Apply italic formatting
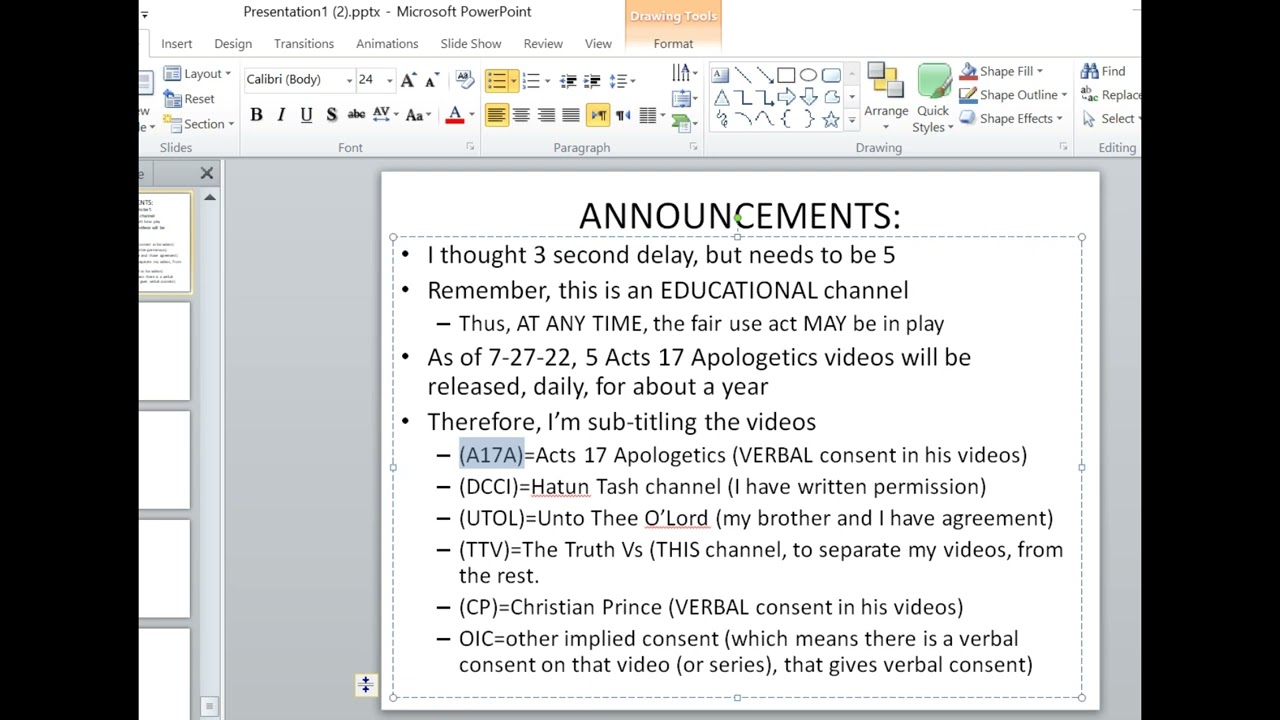The width and height of the screenshot is (1280, 720). pos(281,115)
